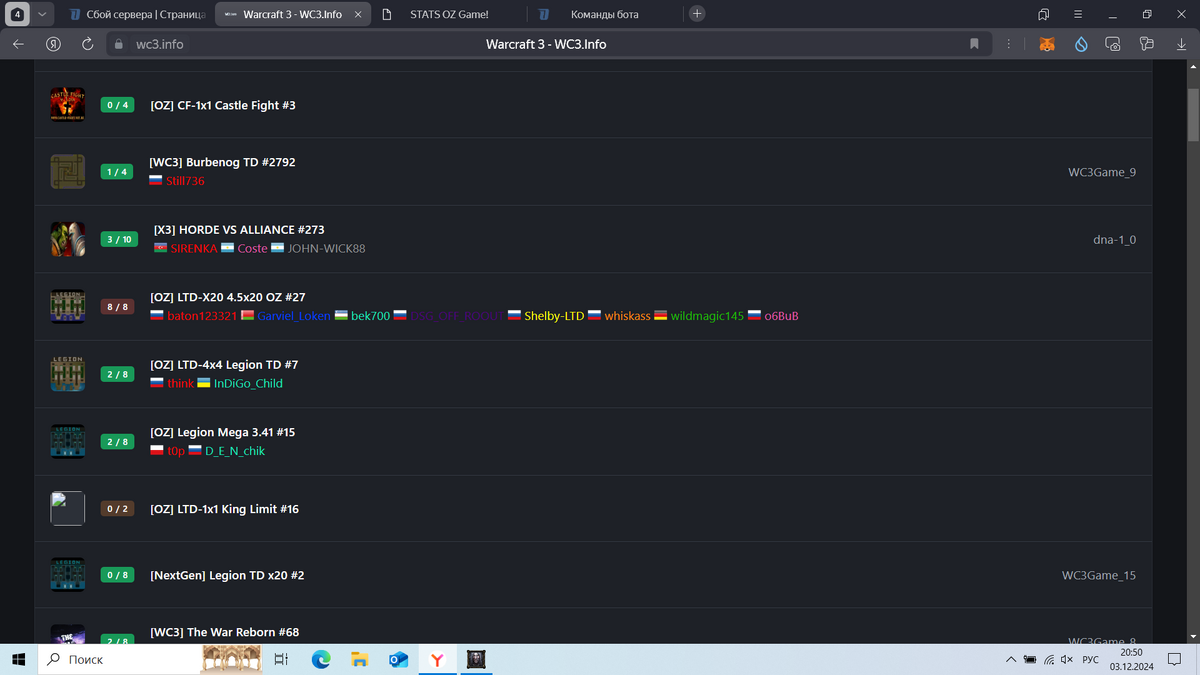The image size is (1200, 675).
Task: Switch to the Команды бота tab
Action: [x=604, y=15]
